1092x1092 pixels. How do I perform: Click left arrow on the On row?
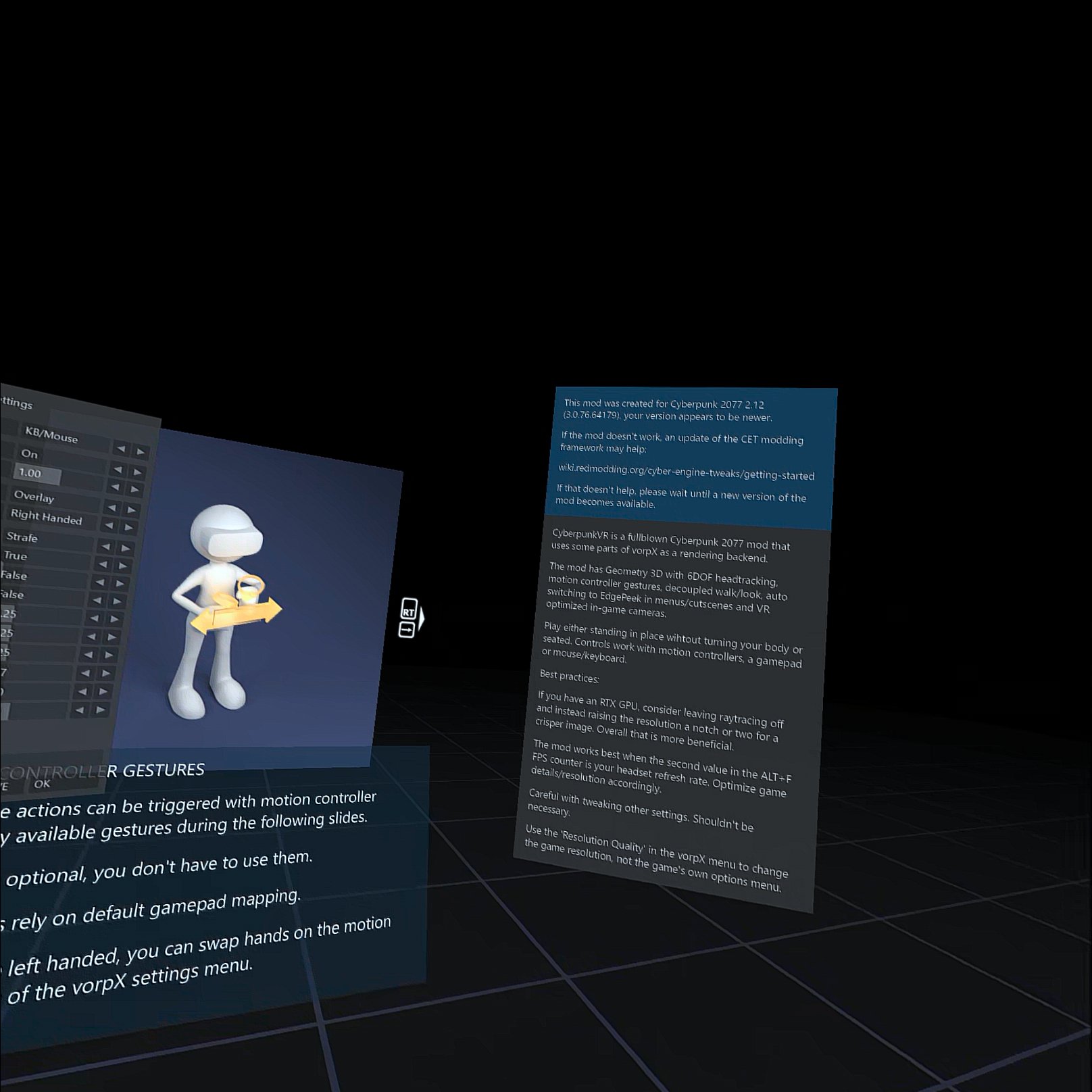point(118,469)
